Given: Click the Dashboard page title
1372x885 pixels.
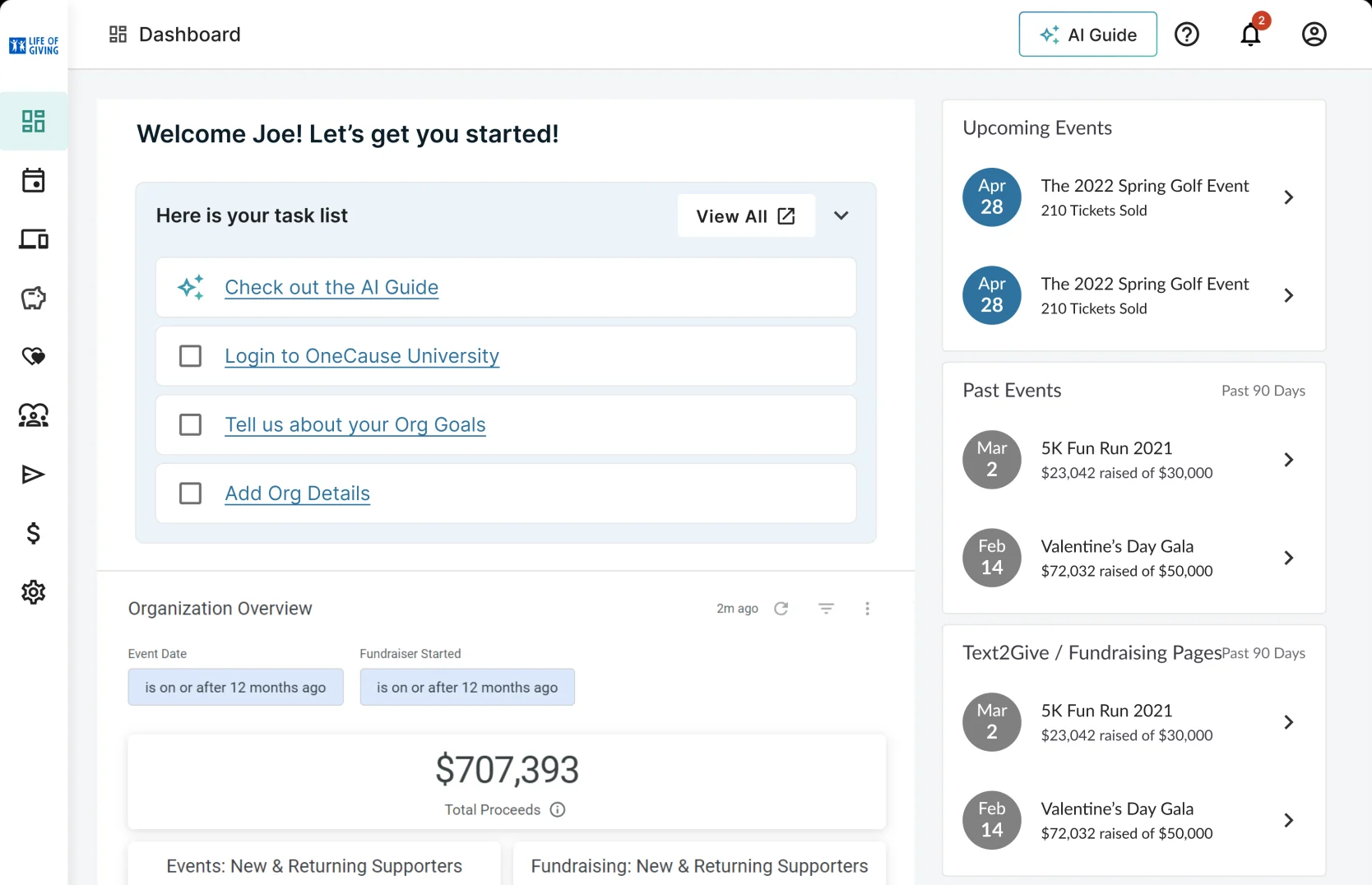Looking at the screenshot, I should (190, 35).
